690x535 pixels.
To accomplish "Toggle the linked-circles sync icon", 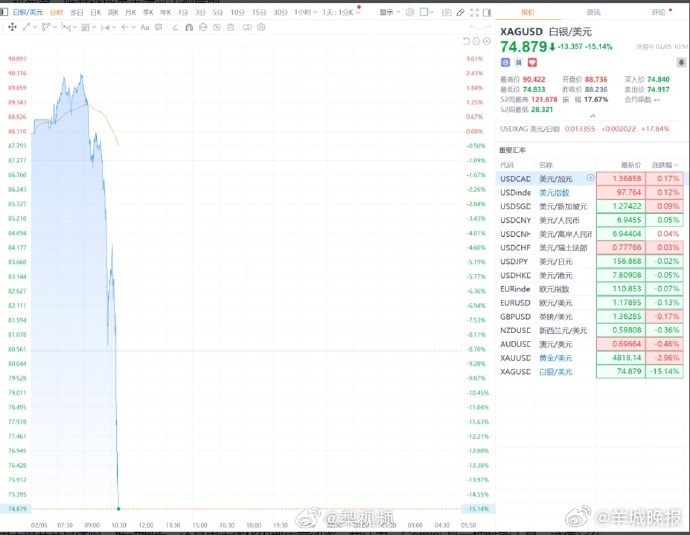I will click(247, 27).
